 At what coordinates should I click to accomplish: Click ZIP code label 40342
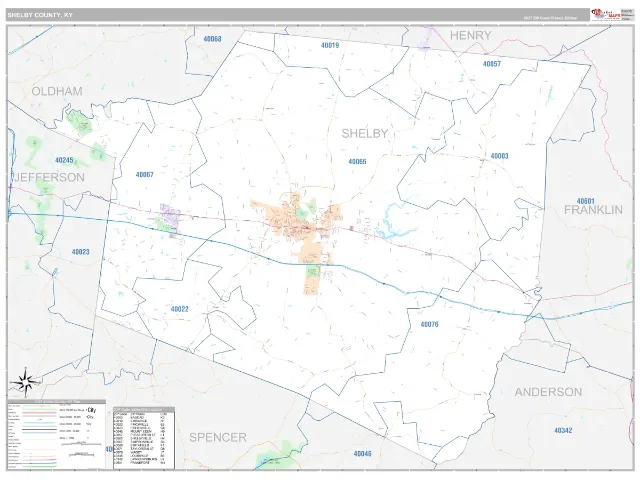(x=563, y=431)
